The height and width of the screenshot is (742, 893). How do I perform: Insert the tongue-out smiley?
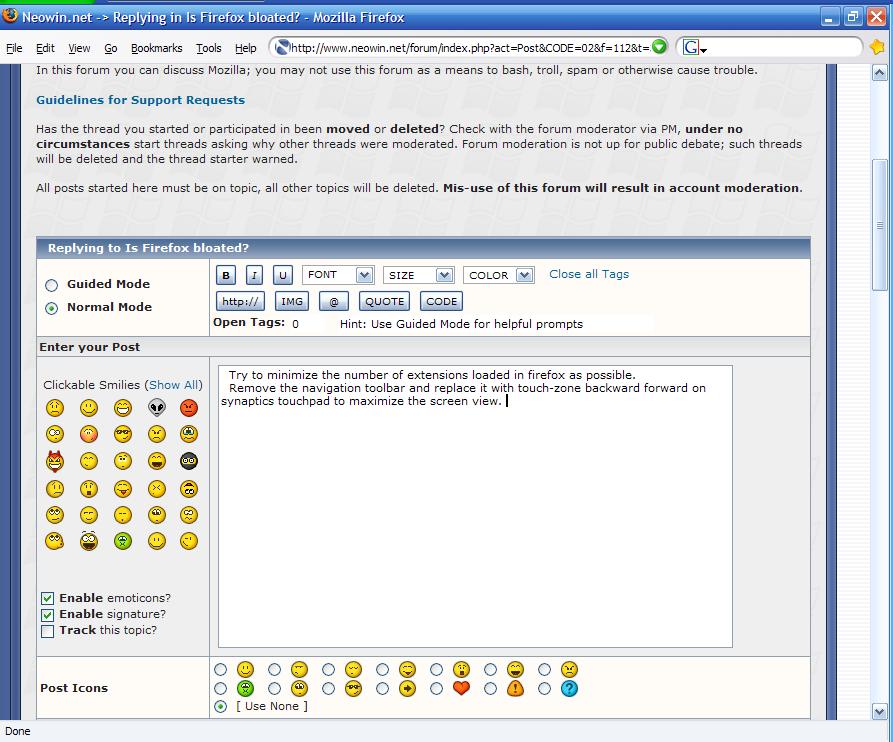pyautogui.click(x=122, y=489)
